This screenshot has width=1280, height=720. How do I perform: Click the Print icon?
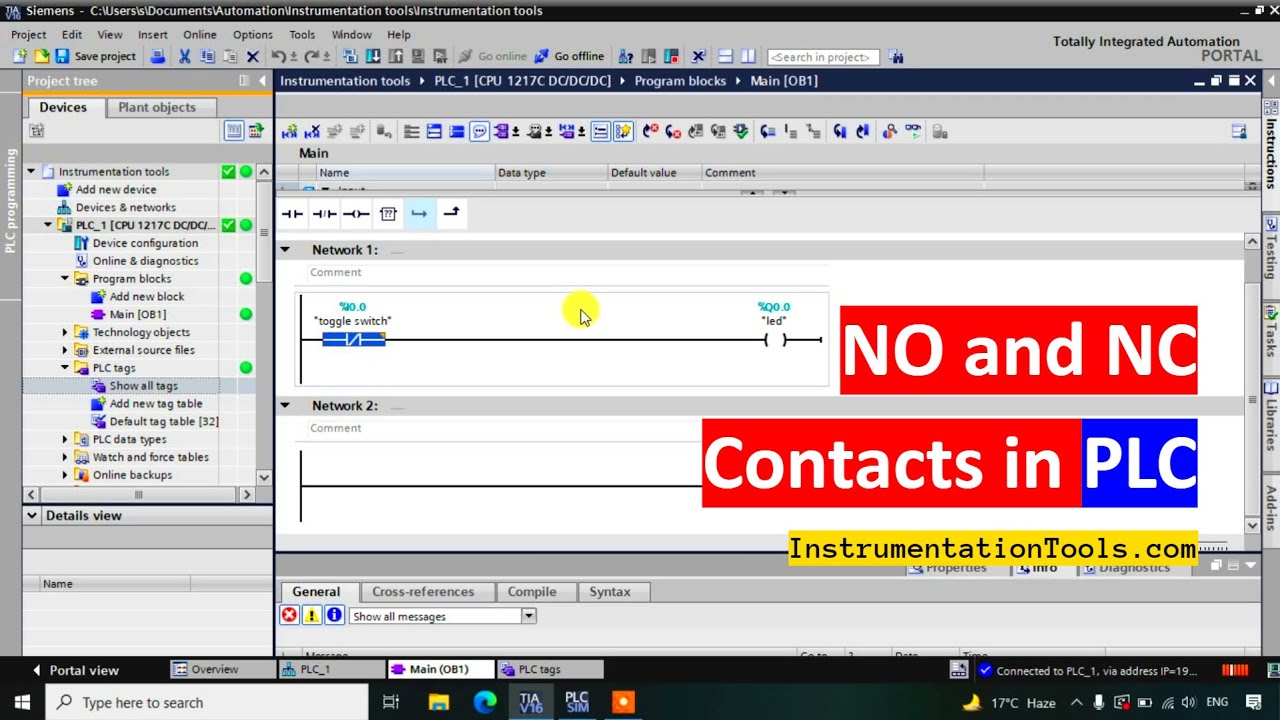pos(158,56)
